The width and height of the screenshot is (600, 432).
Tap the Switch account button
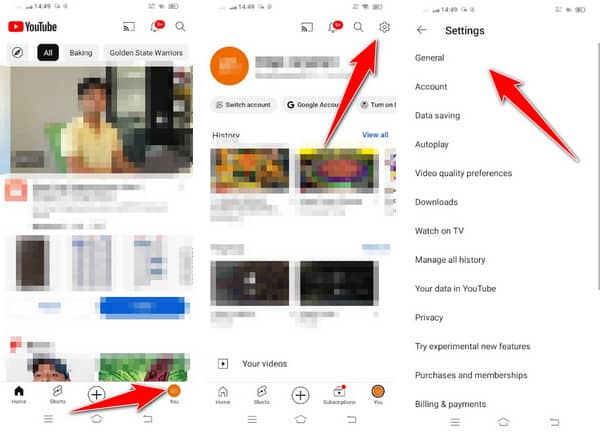[243, 104]
